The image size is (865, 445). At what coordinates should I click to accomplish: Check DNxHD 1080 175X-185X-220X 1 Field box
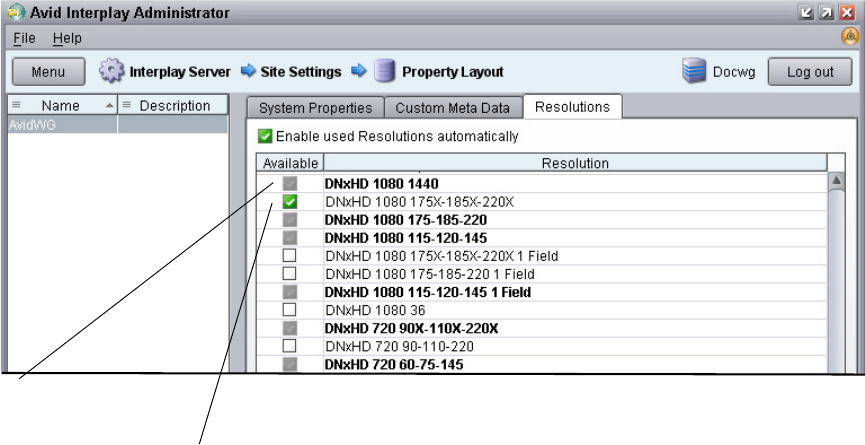(289, 256)
